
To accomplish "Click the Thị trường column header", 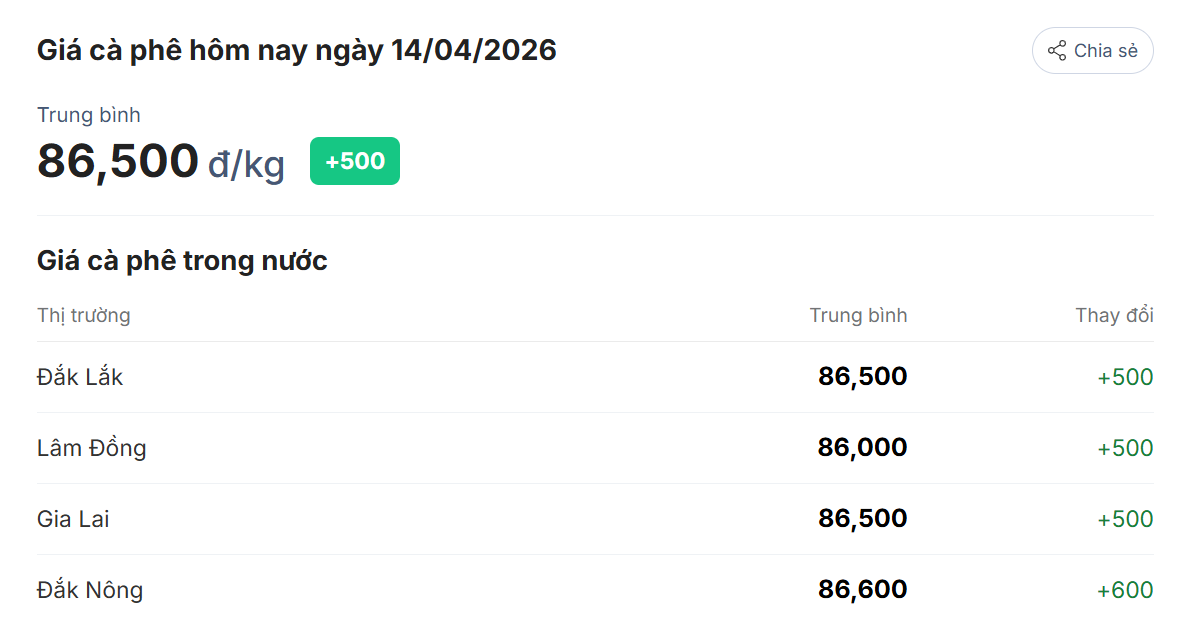I will click(84, 315).
